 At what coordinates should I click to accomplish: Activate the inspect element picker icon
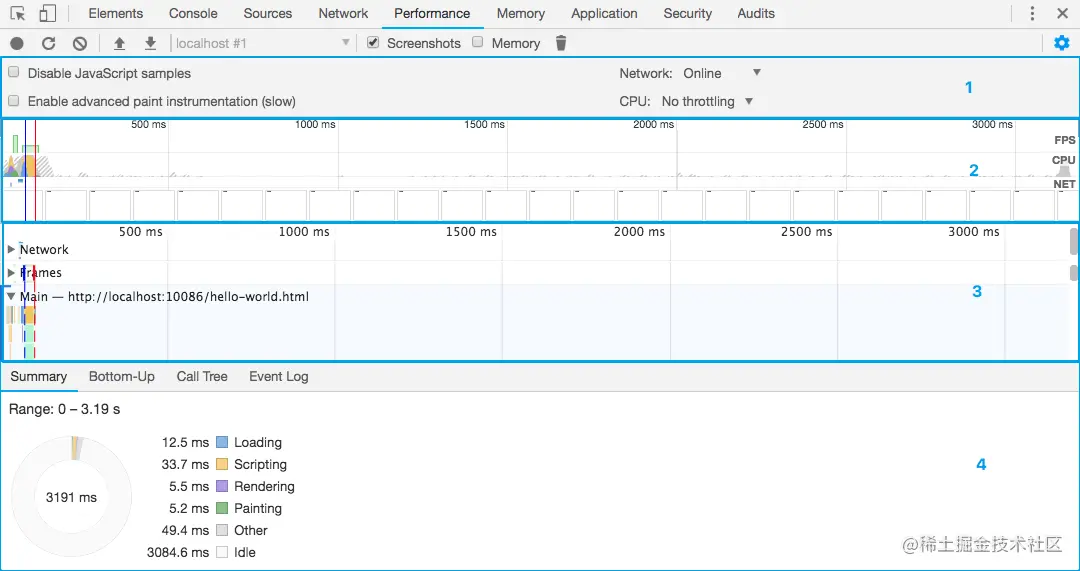18,13
